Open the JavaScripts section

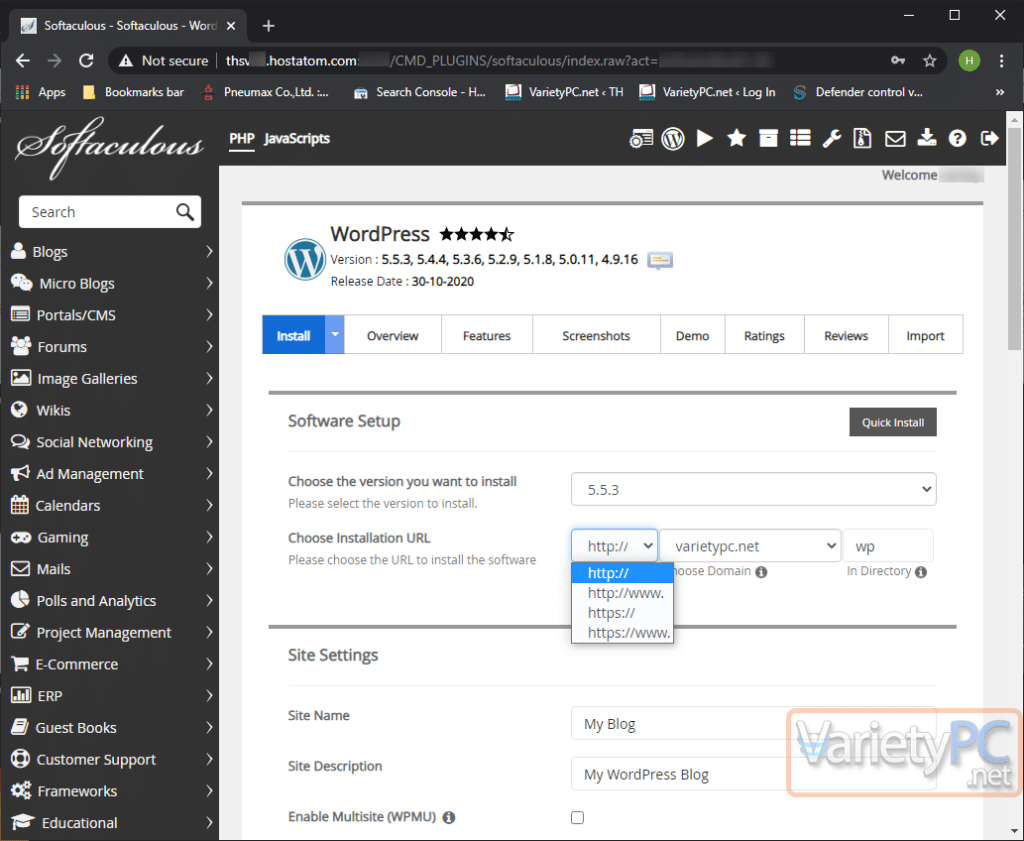297,138
